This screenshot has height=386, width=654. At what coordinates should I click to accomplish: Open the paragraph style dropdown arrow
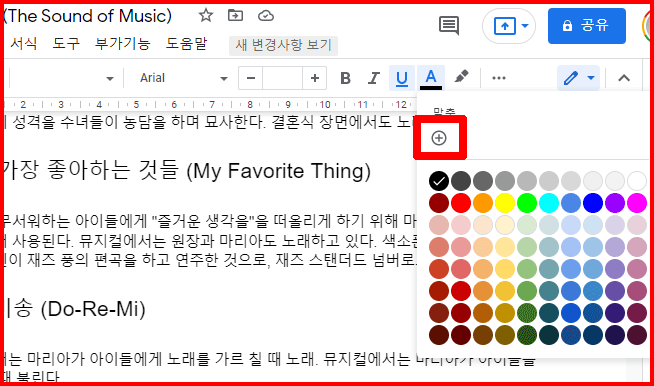[x=110, y=78]
